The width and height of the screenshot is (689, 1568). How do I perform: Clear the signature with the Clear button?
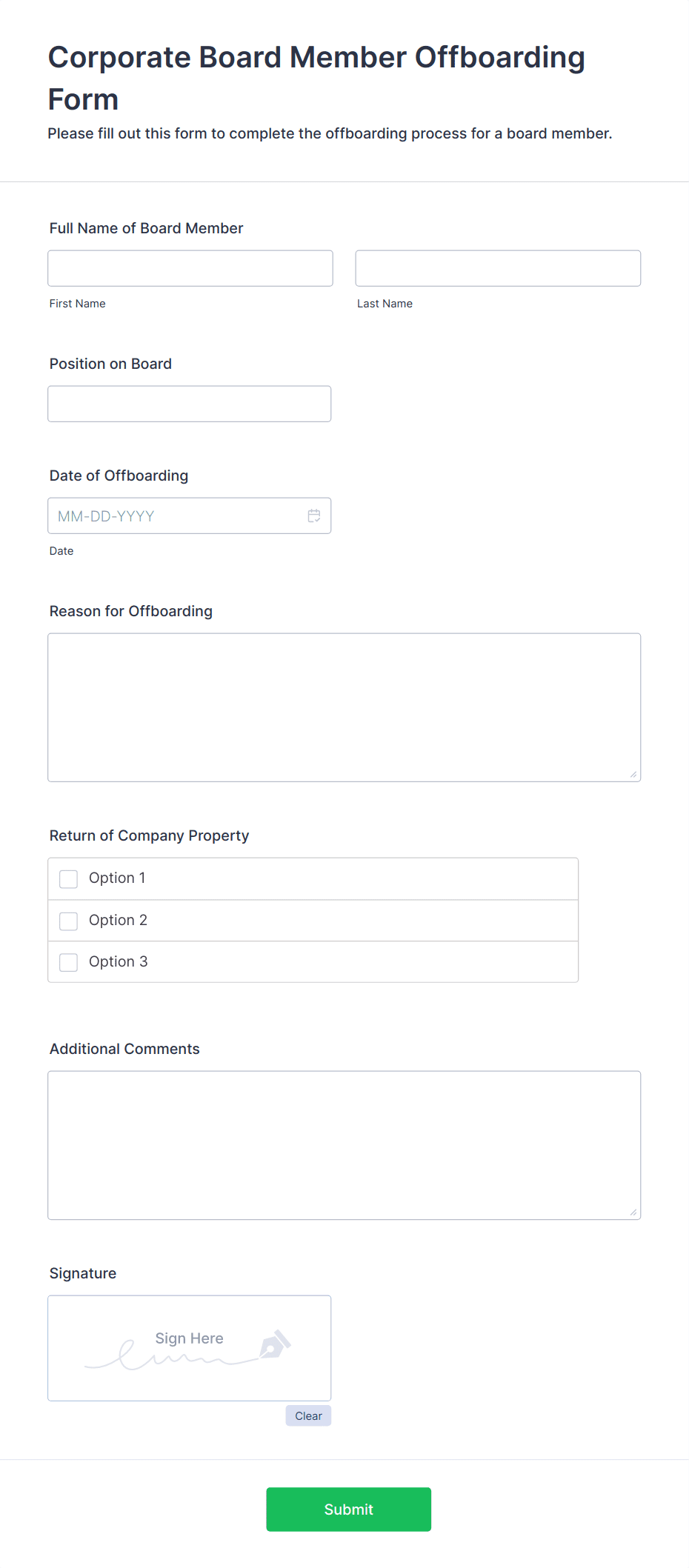tap(308, 1415)
